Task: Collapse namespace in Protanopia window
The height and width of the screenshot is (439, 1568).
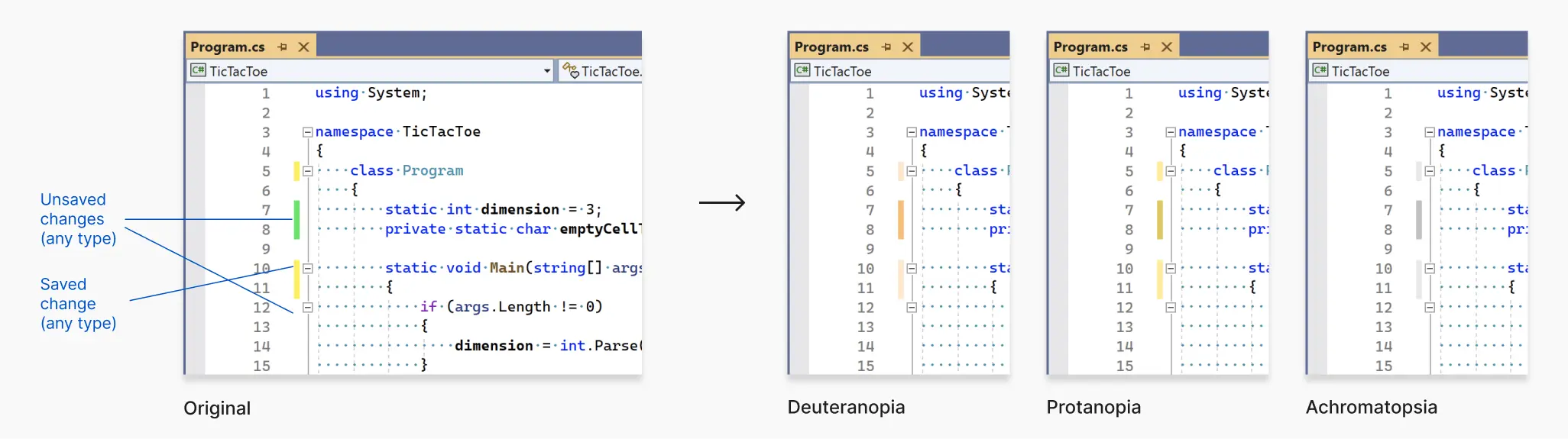Action: pos(1171,132)
